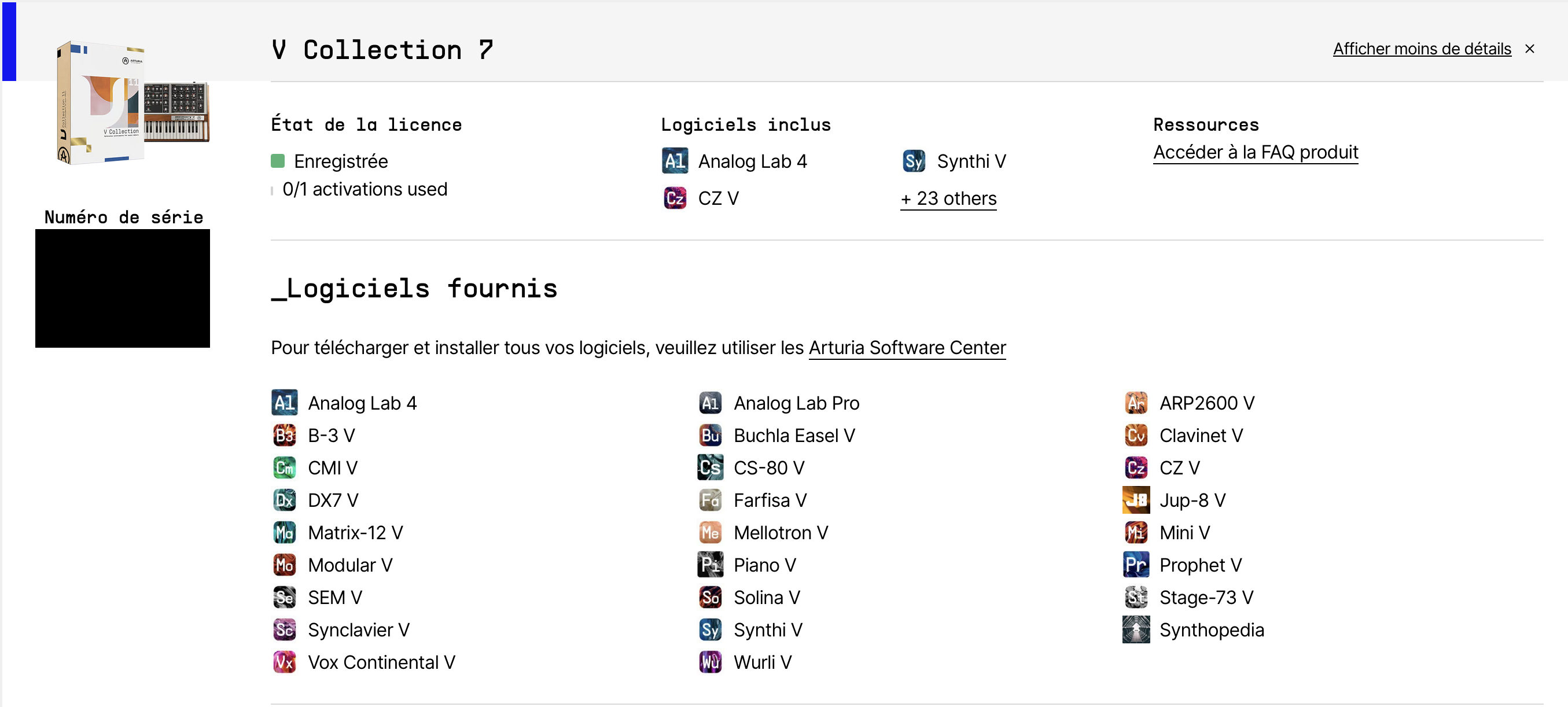This screenshot has height=707, width=1568.
Task: Click the DX7 V icon
Action: [284, 500]
